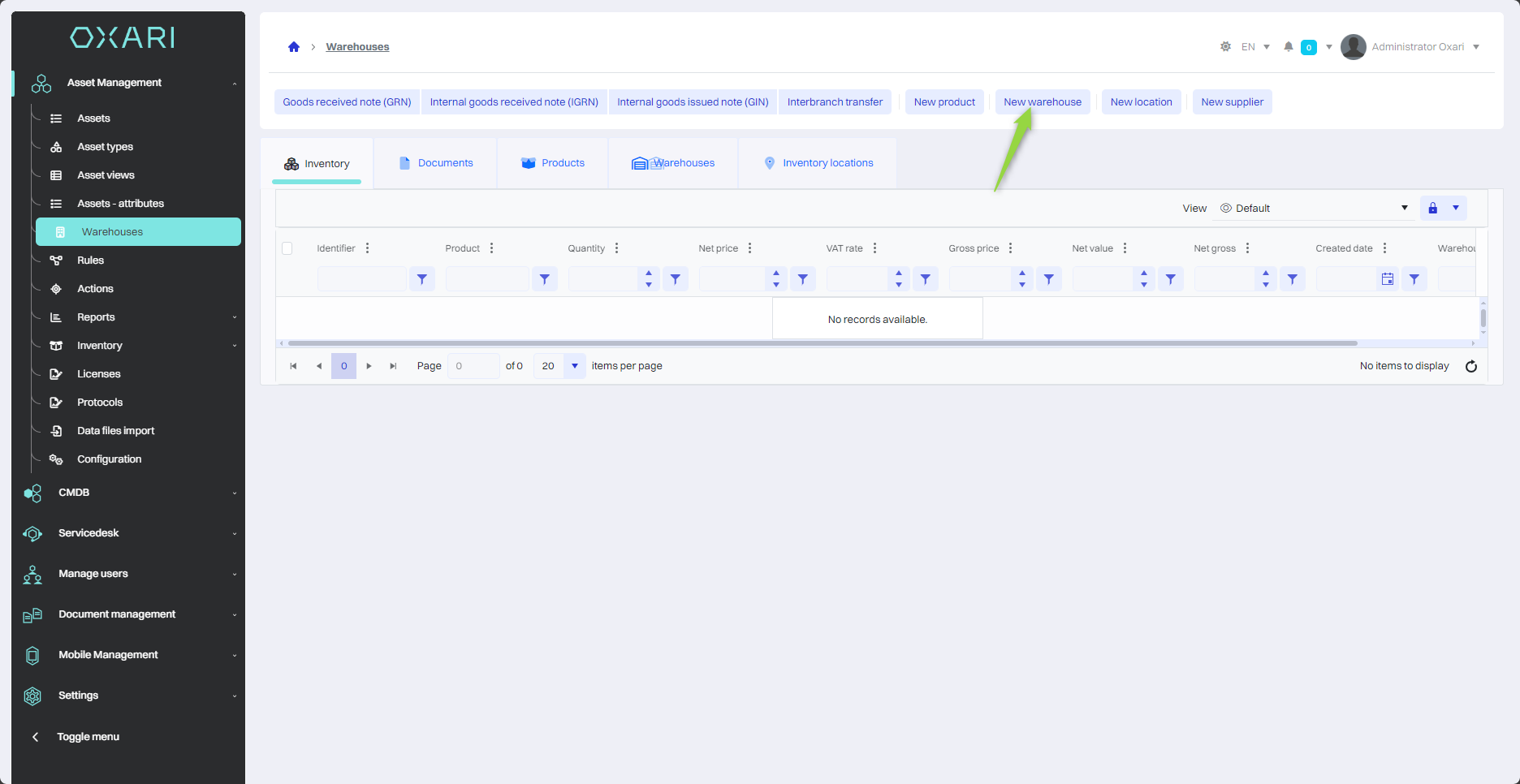Switch to the Products tab
Image resolution: width=1520 pixels, height=784 pixels.
(x=553, y=163)
